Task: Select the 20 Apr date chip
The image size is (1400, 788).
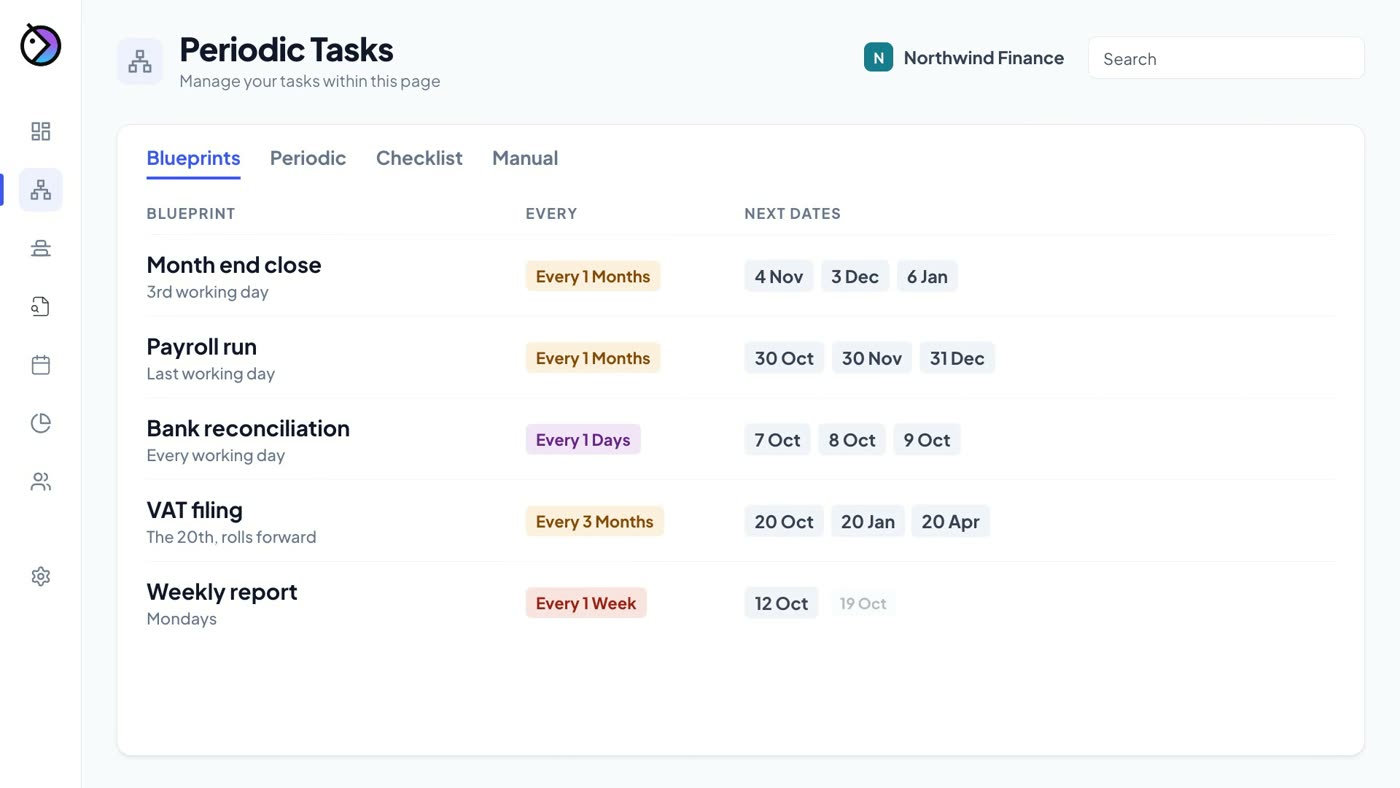Action: [x=950, y=522]
